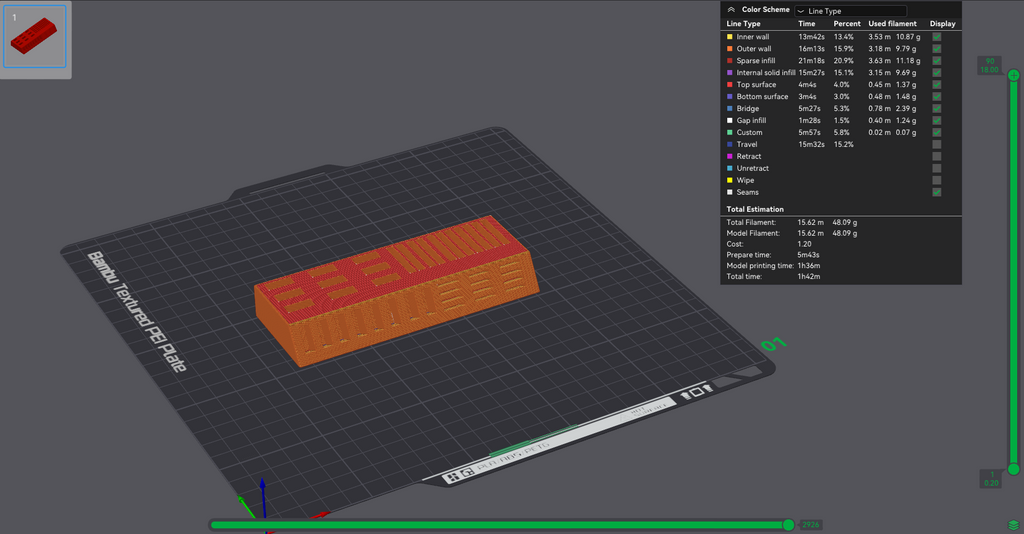Click Total time 1h42m value
1024x534 pixels.
(x=808, y=276)
